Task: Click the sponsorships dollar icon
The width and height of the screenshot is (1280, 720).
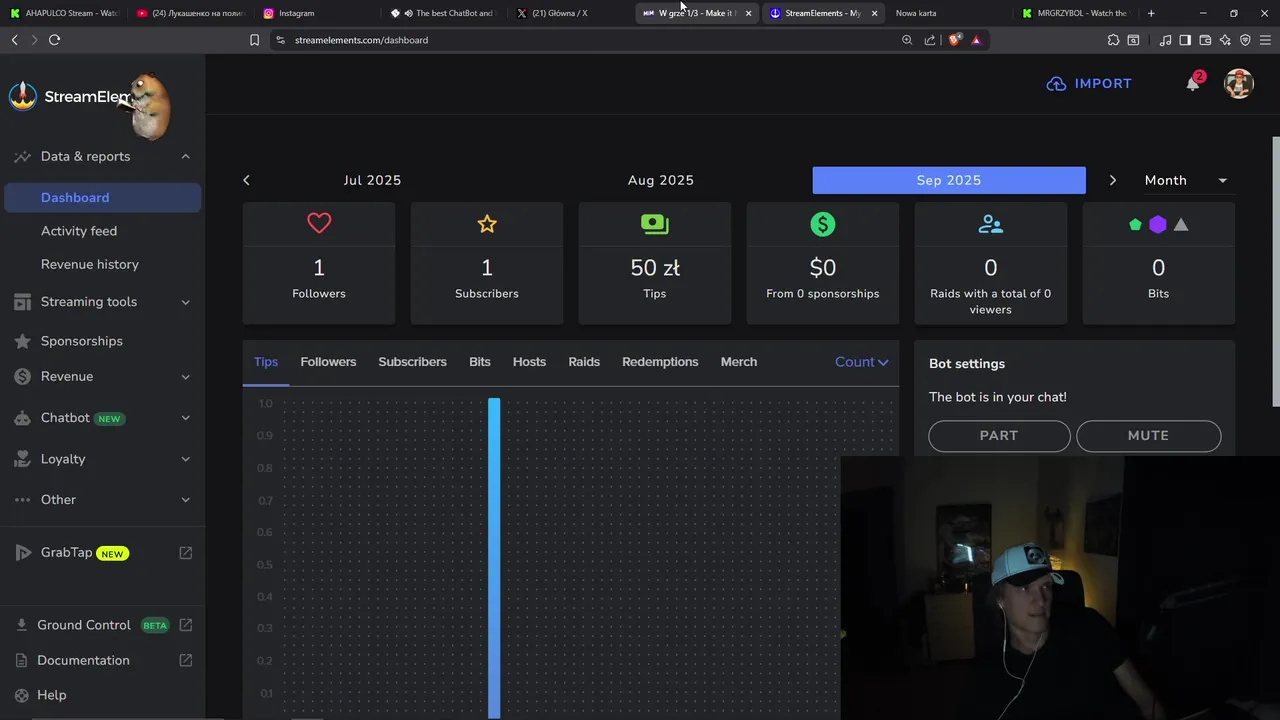Action: [823, 224]
